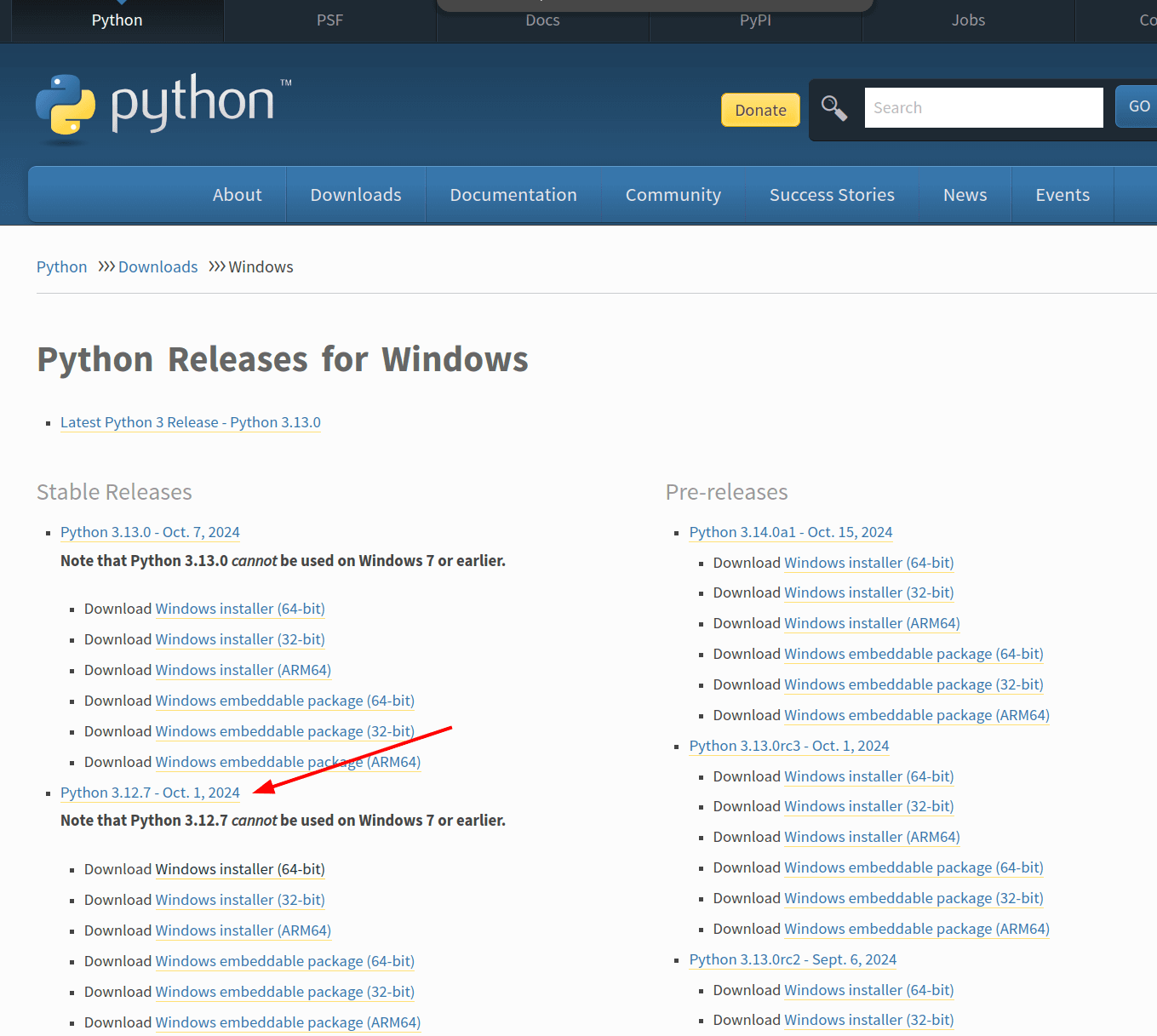This screenshot has height=1036, width=1157.
Task: Download Python 3.12.7 Windows installer (32-bit)
Action: pos(240,900)
